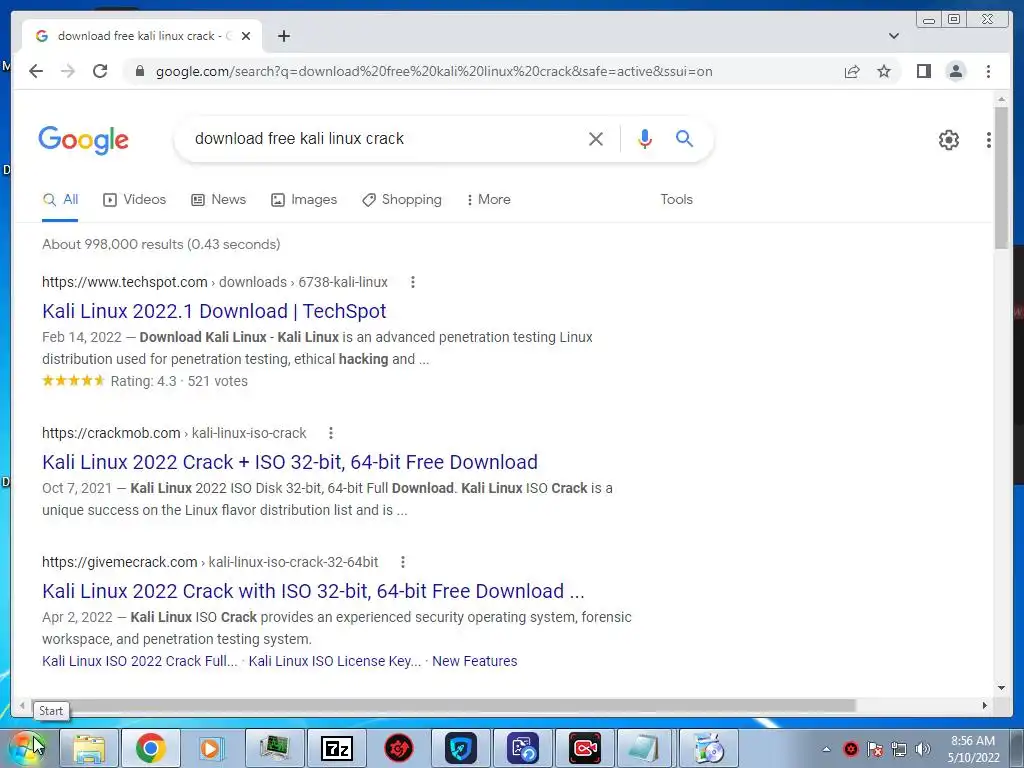This screenshot has width=1024, height=768.
Task: Open search Tools options
Action: [x=676, y=199]
